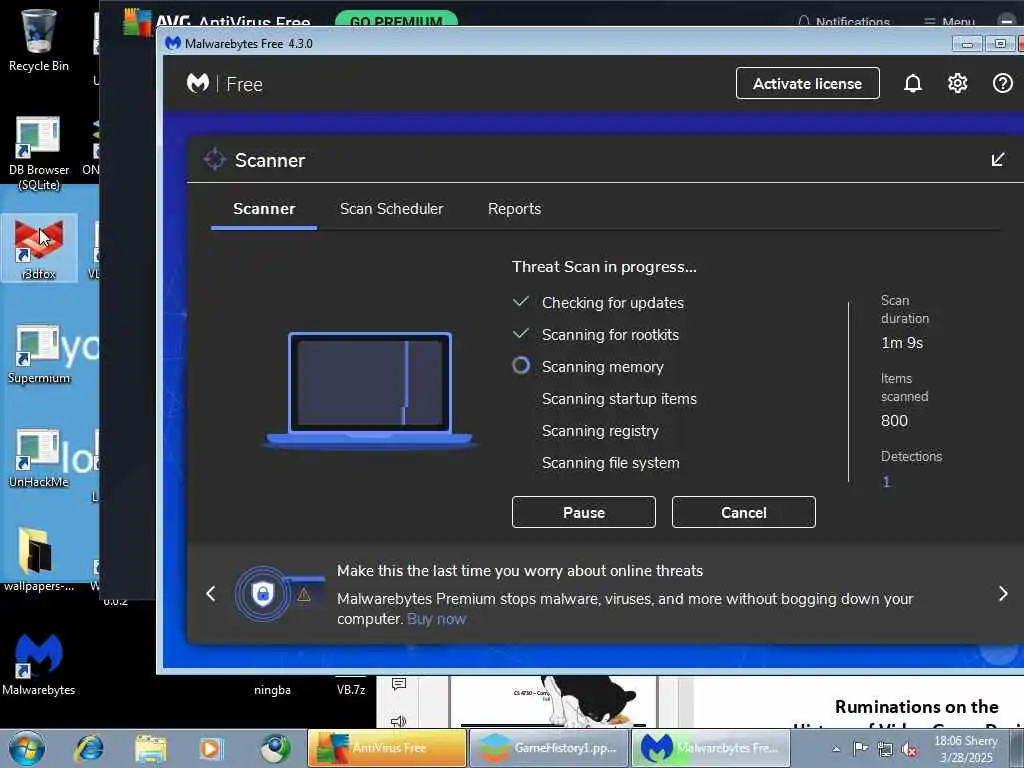
Task: Select the Malwarebytes desktop shortcut
Action: (39, 663)
